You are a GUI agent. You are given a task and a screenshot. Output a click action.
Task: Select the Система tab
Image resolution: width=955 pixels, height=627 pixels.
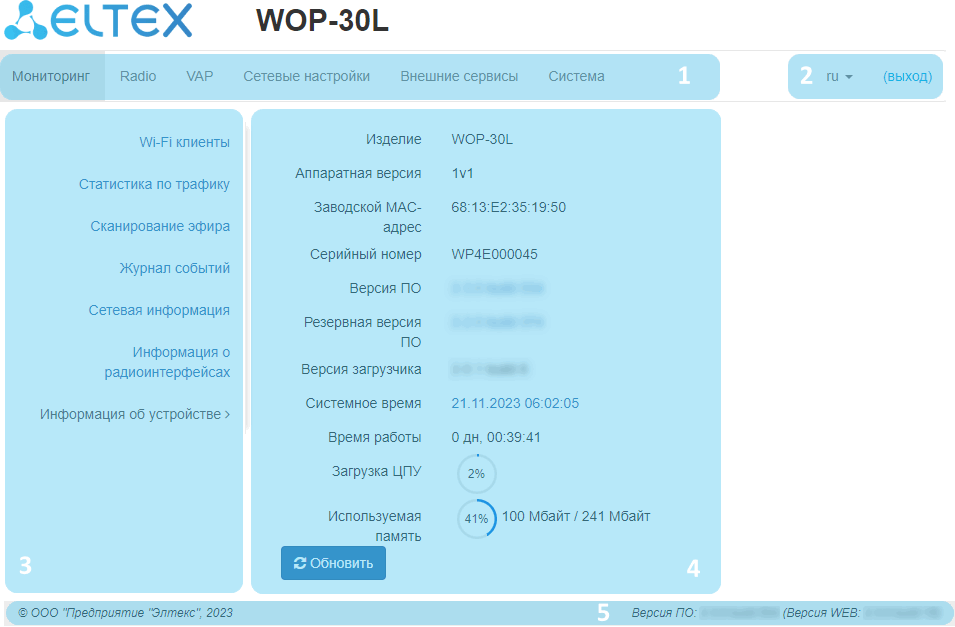576,76
